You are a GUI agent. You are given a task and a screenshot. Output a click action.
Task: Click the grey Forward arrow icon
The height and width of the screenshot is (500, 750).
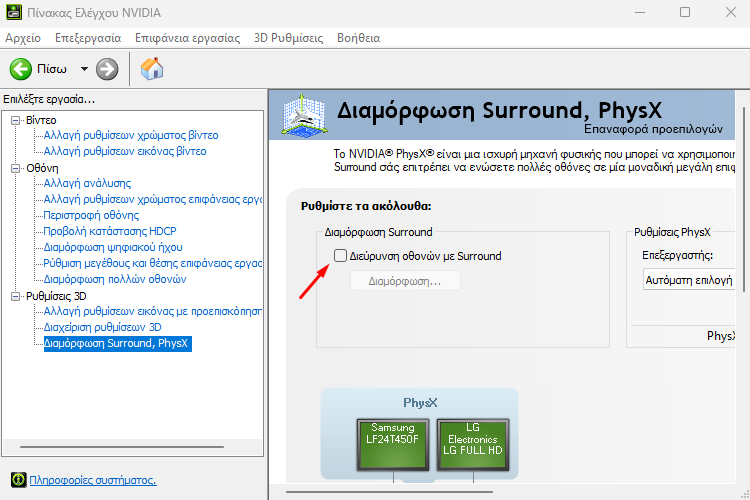(x=107, y=69)
